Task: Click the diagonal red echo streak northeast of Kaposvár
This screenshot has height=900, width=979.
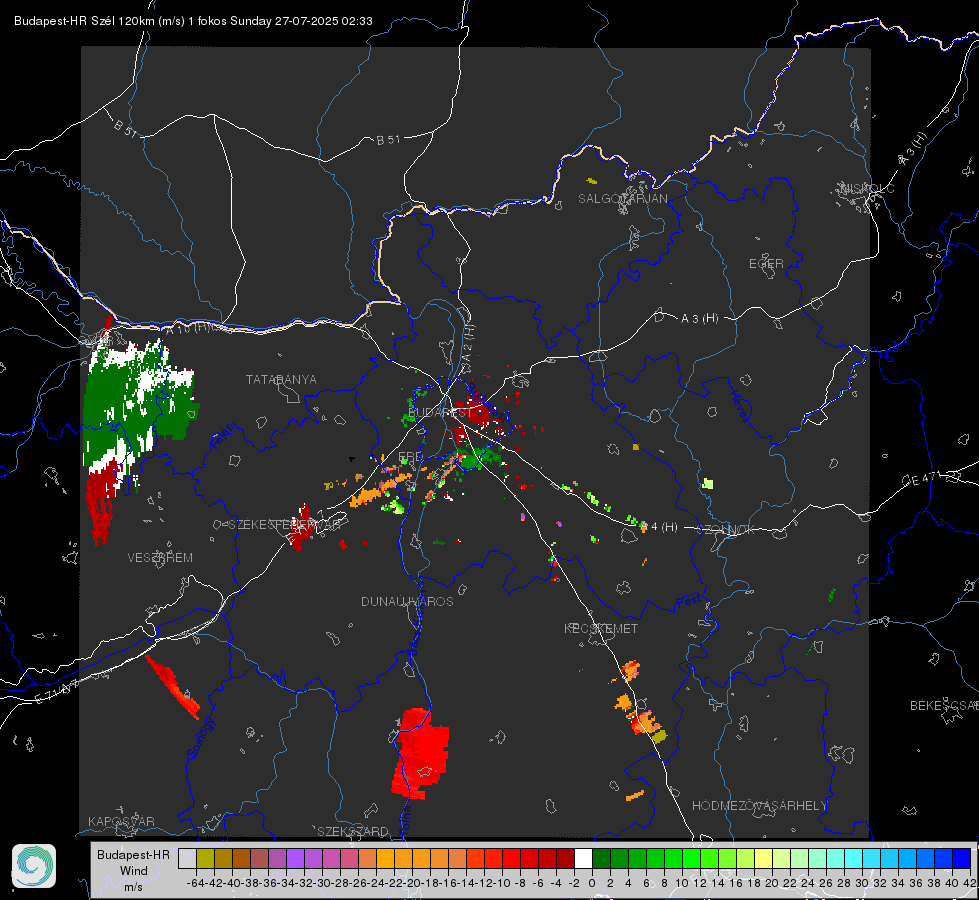Action: click(x=172, y=686)
